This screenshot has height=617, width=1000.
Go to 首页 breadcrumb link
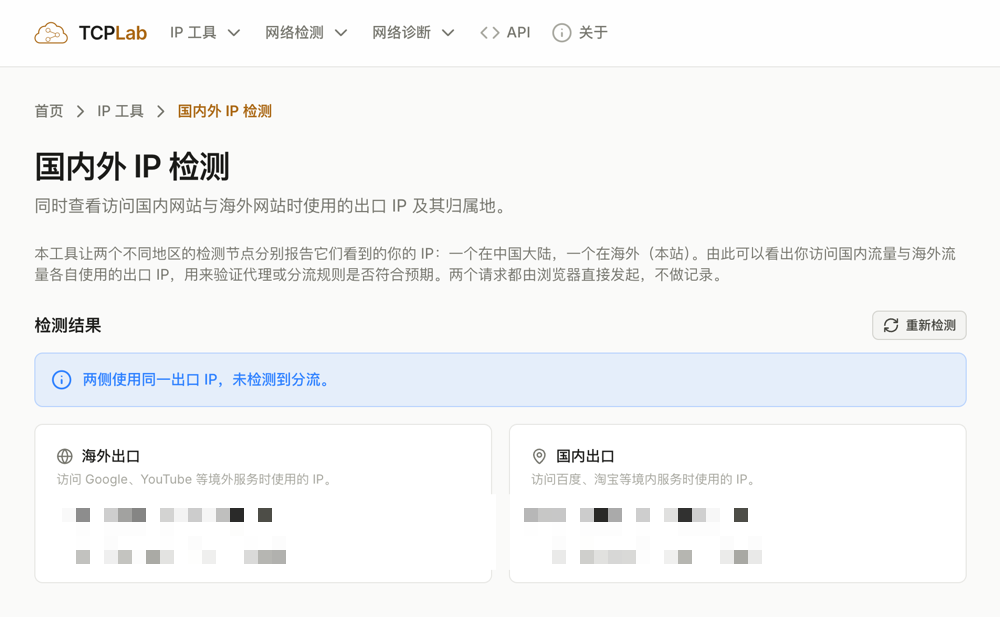tap(49, 111)
